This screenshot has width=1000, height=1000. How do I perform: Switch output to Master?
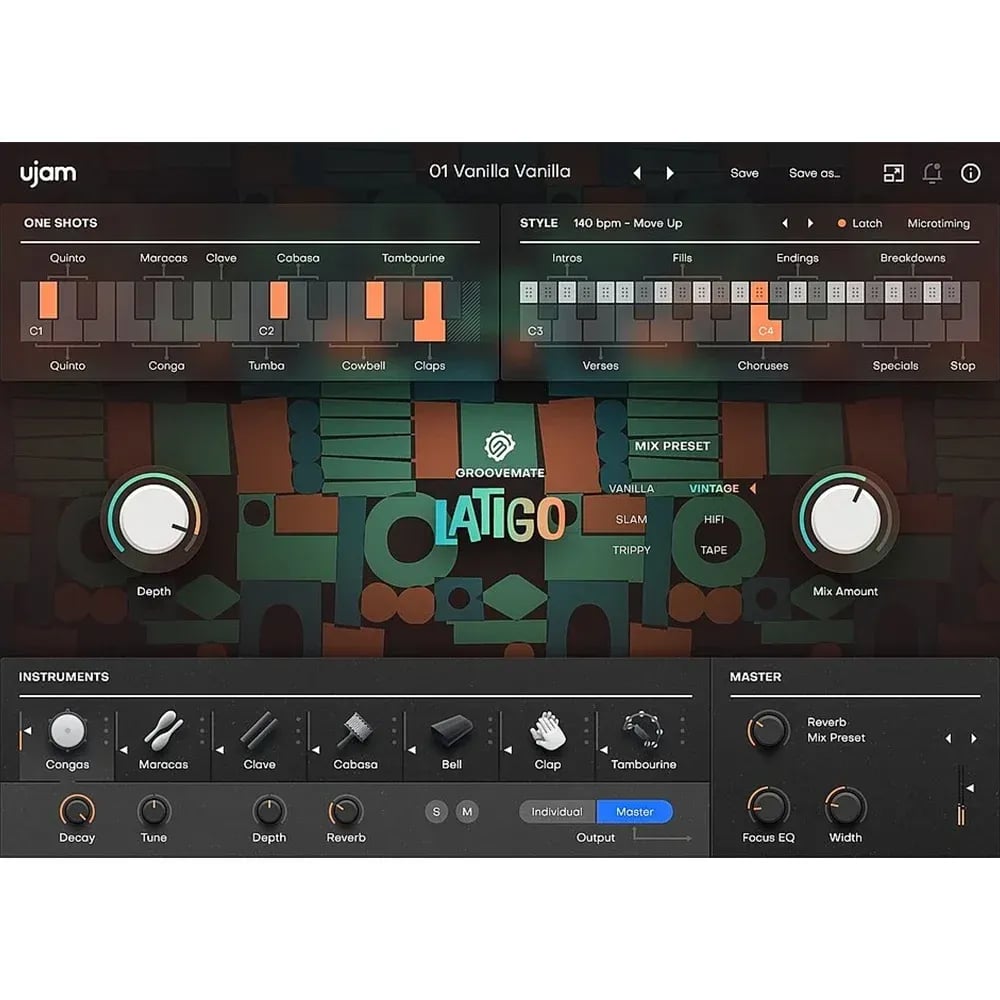coord(635,811)
